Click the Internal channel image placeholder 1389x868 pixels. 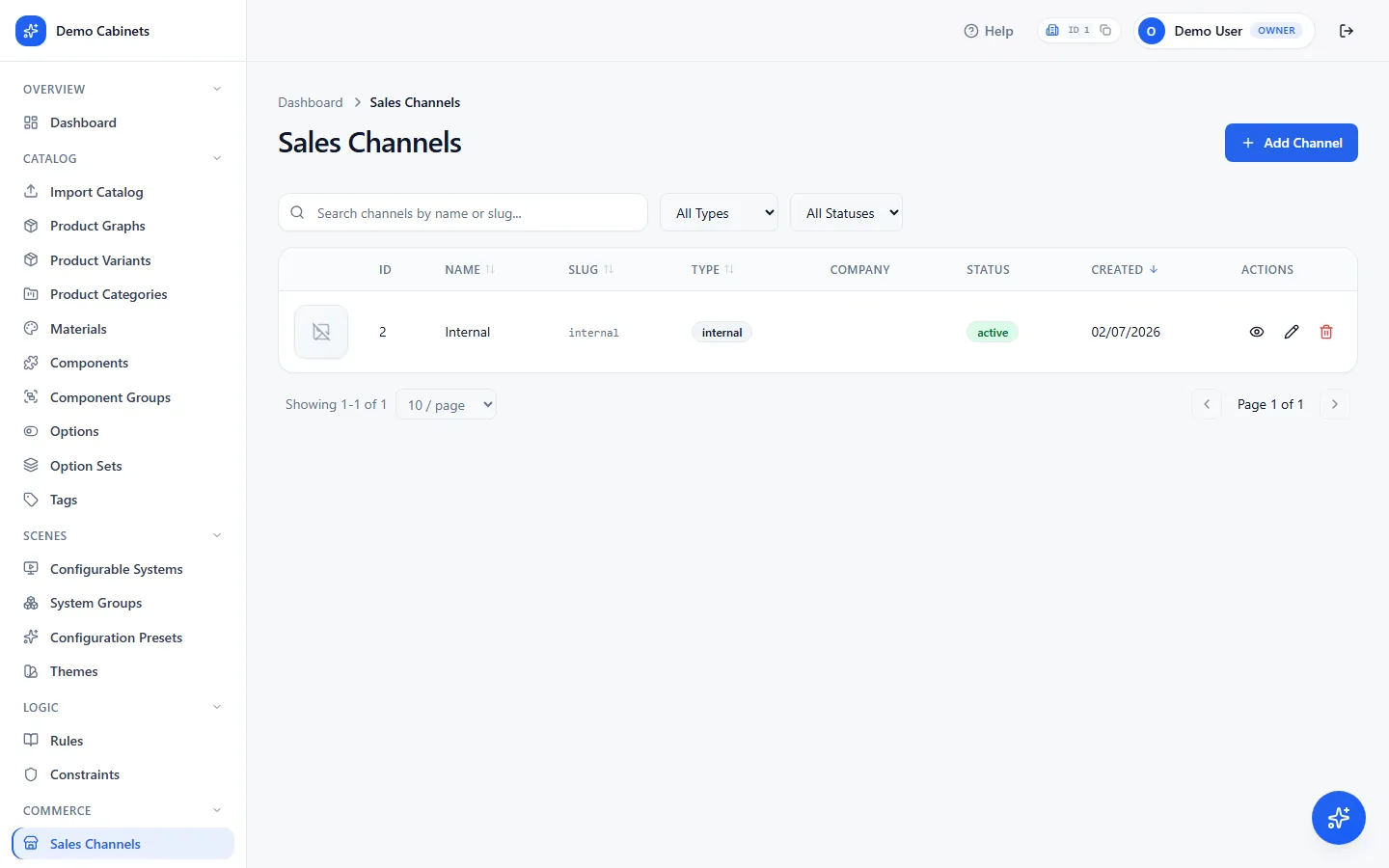(321, 332)
